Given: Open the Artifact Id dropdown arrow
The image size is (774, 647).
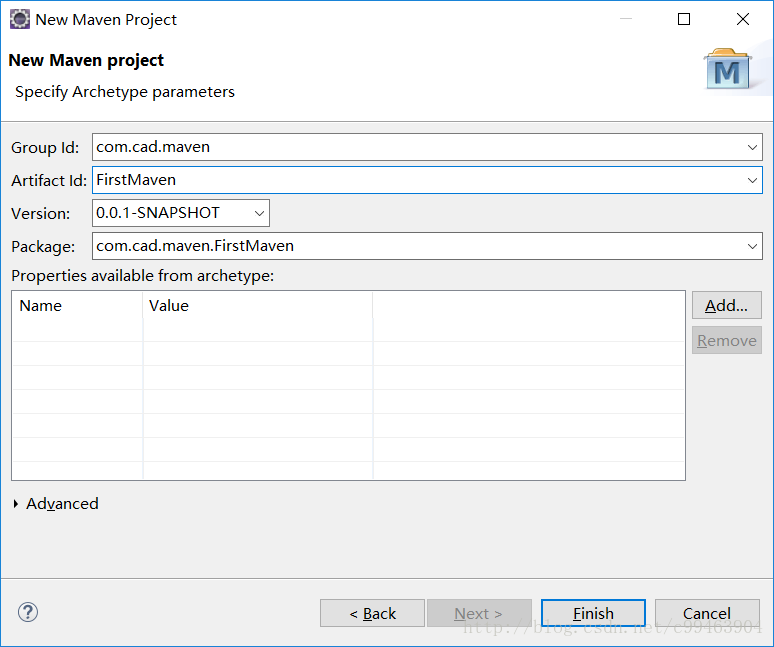Looking at the screenshot, I should pos(752,180).
